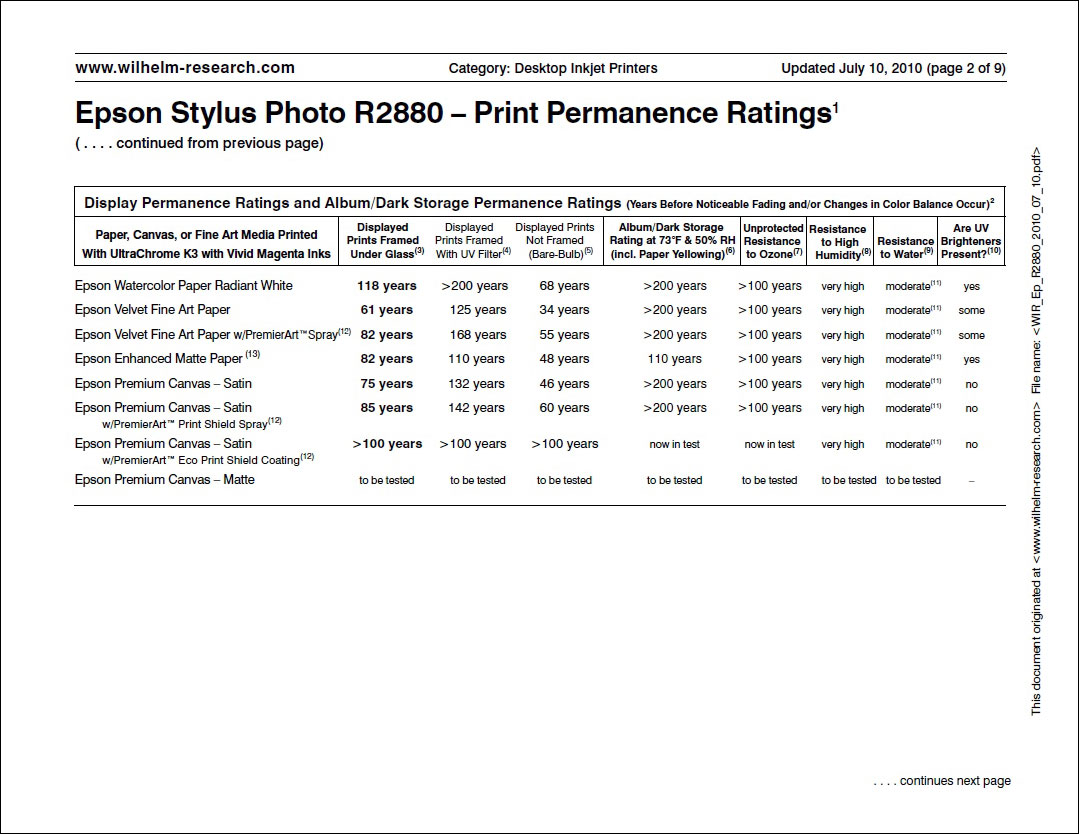Screen dimensions: 1079x834
Task: Click 'w/PremierArt Print Shield Spray' sub-label
Action: point(192,423)
